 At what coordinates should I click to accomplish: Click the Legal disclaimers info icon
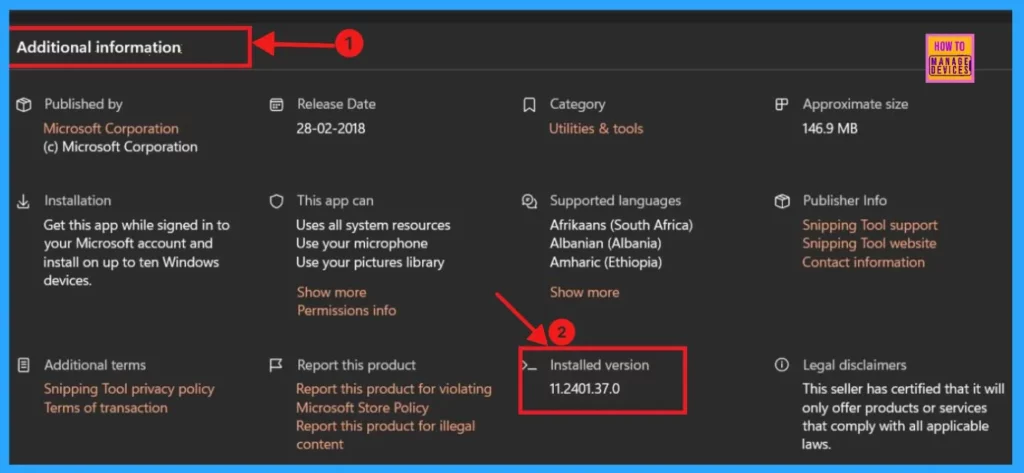coord(782,365)
